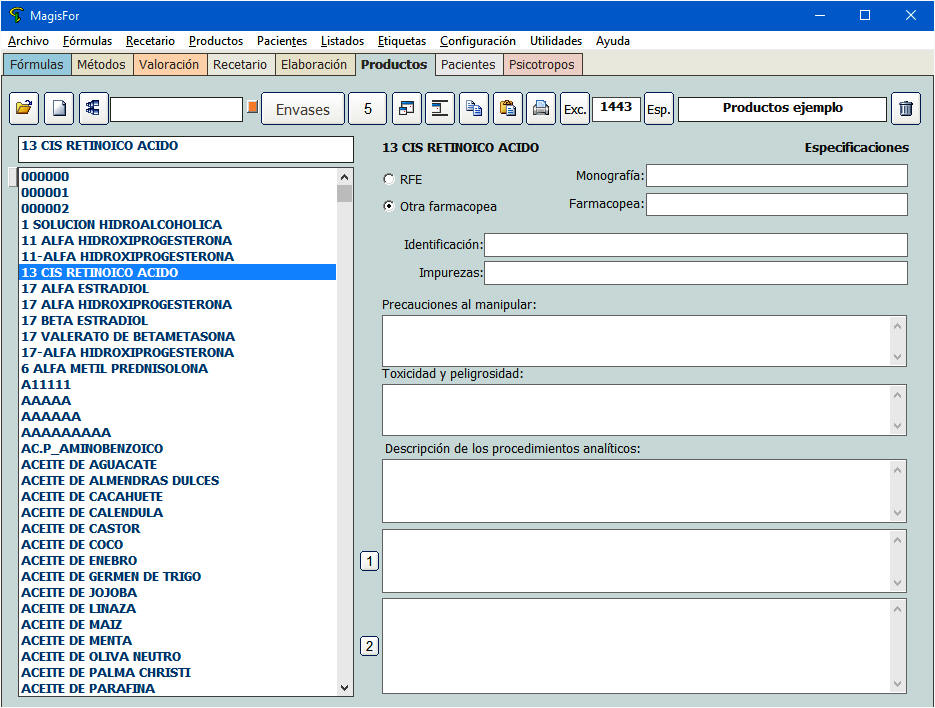This screenshot has height=708, width=935.
Task: Open the Configuración menu
Action: tap(478, 41)
